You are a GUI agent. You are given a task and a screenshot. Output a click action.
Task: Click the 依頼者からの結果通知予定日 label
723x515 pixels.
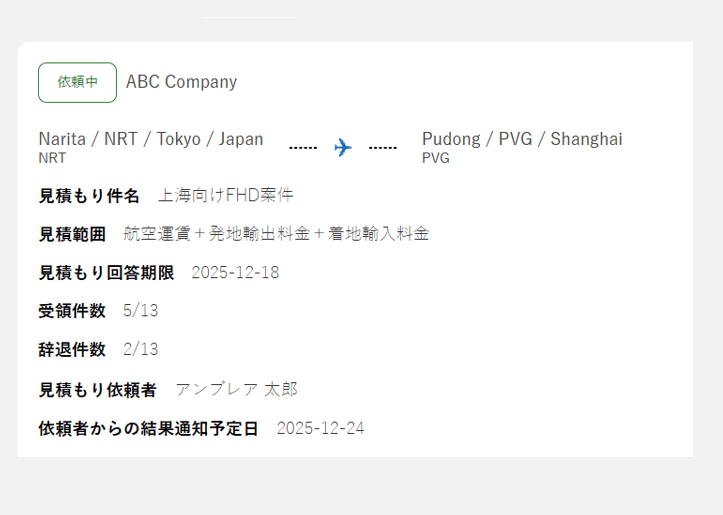tap(148, 428)
